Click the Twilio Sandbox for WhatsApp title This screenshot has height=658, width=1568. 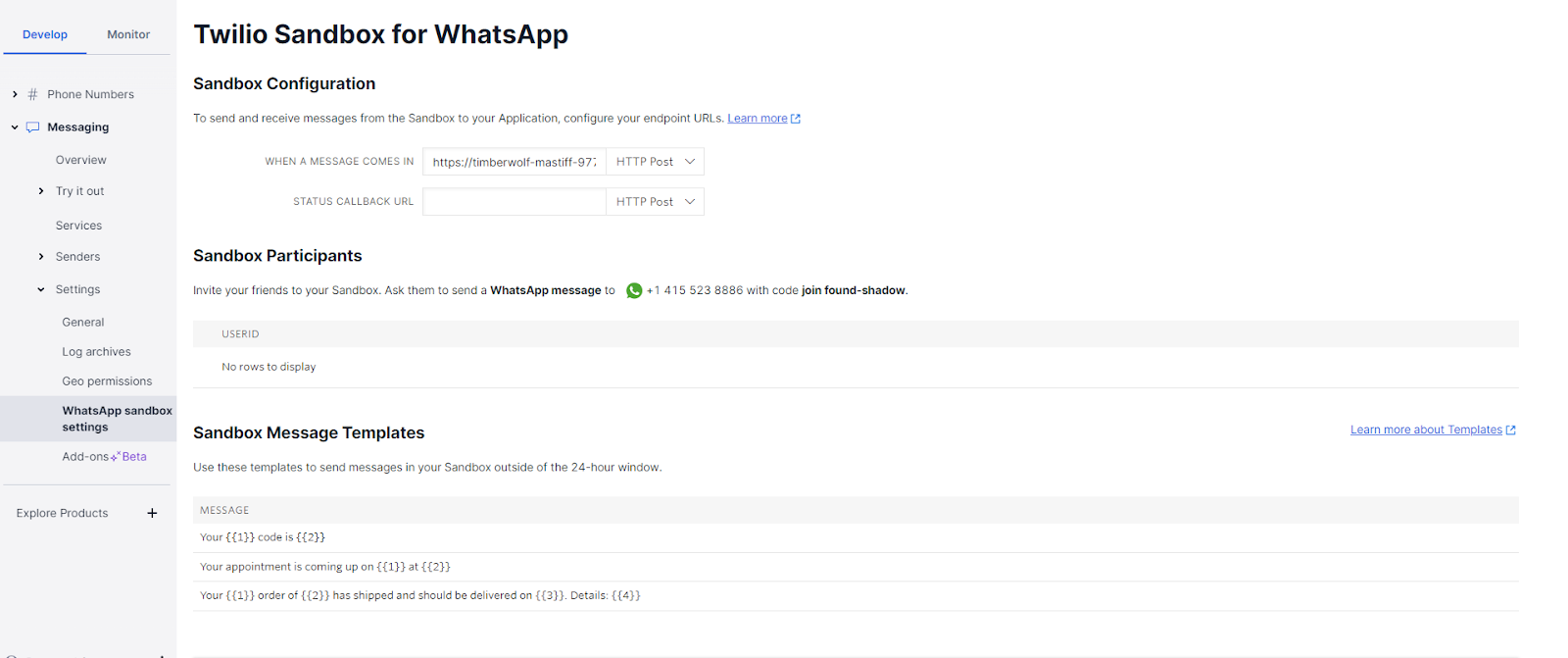click(380, 34)
